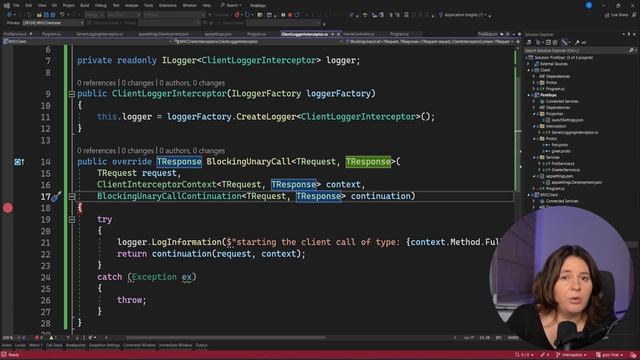
Task: Click the override indicator icon beside line 14
Action: 19,162
